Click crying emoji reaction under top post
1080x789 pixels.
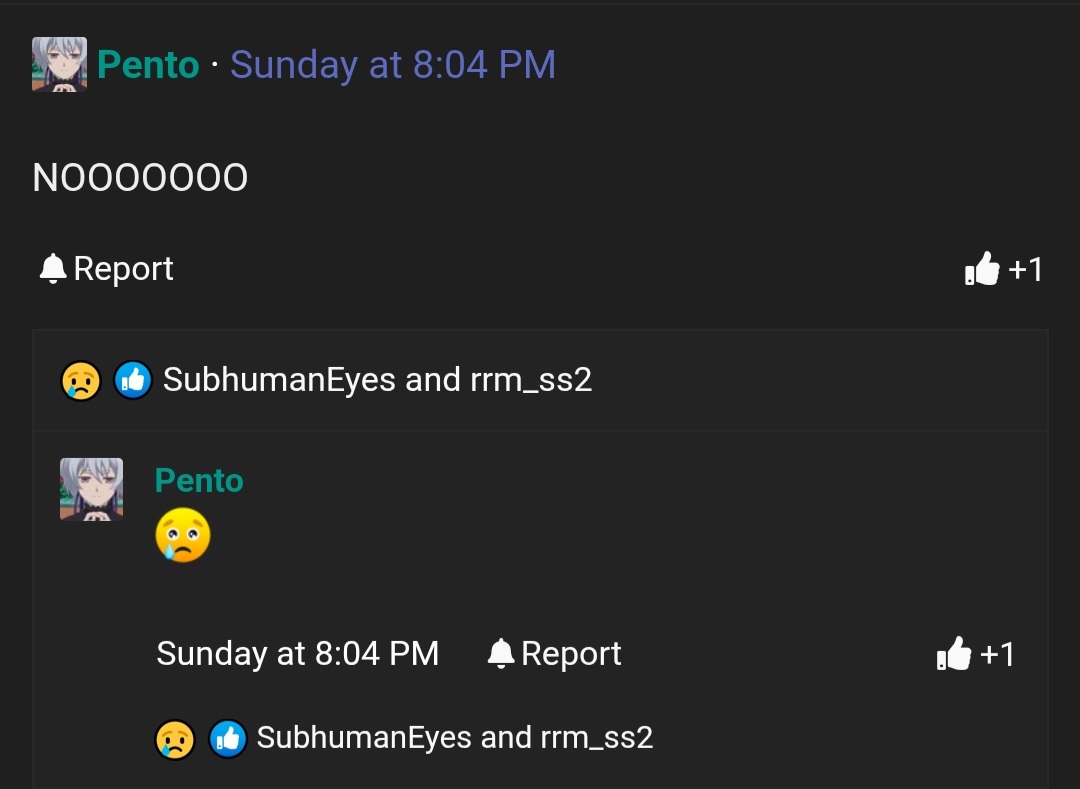[81, 380]
